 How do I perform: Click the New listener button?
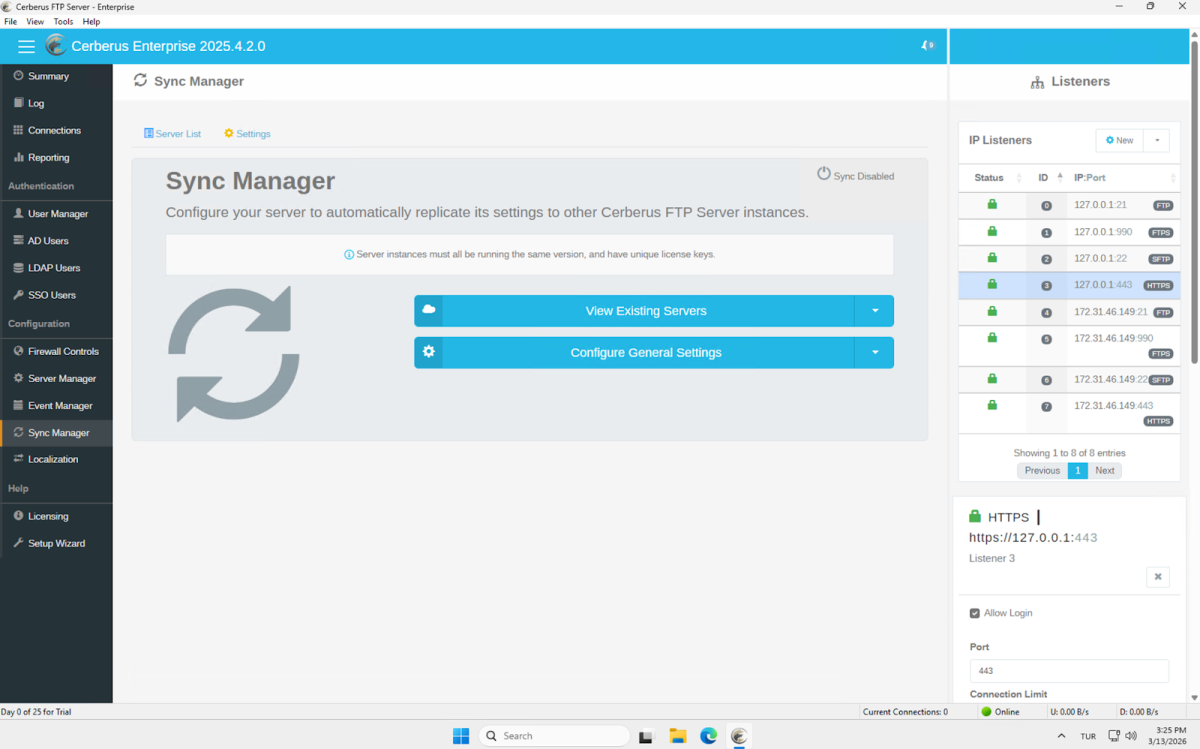tap(1119, 140)
